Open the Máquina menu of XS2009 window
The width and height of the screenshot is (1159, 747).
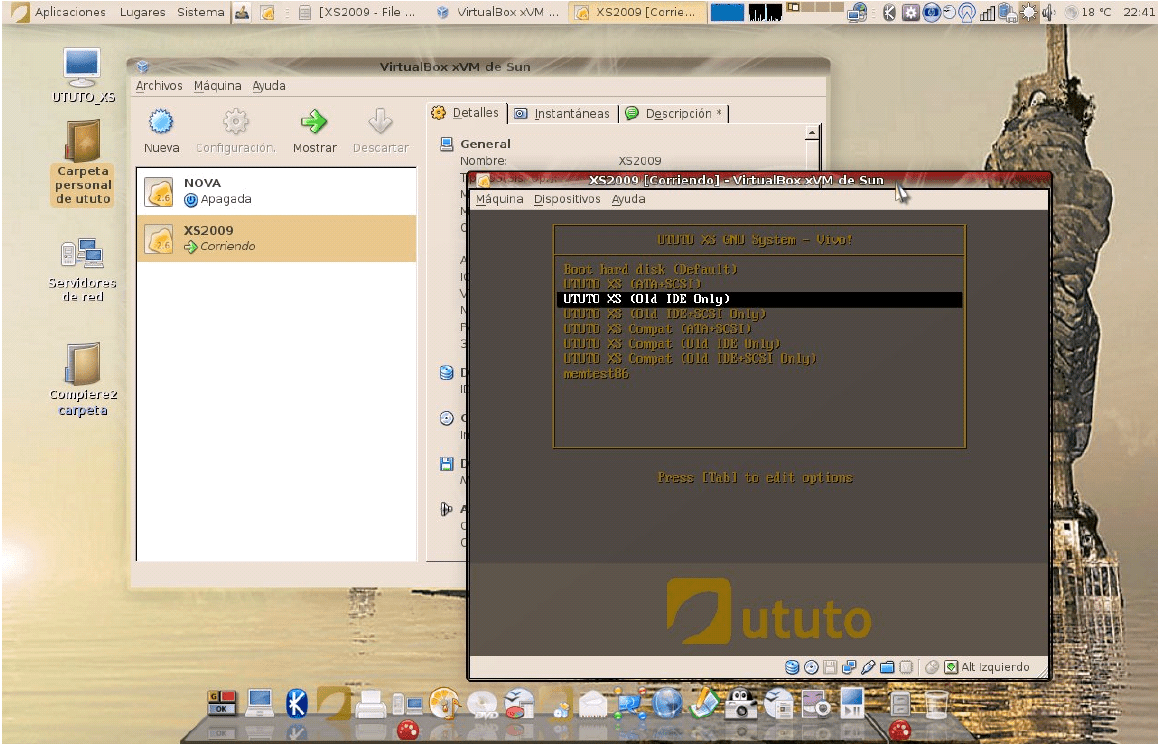[499, 199]
